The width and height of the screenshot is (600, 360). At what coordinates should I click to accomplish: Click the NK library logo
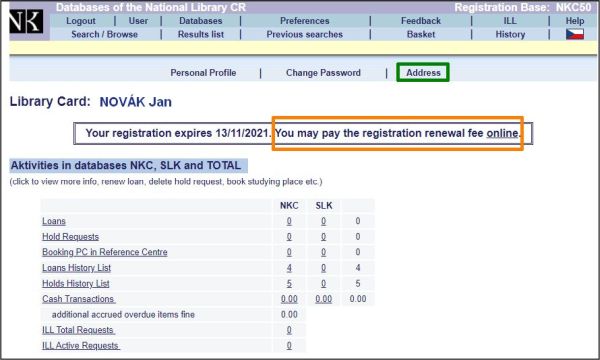pos(26,21)
